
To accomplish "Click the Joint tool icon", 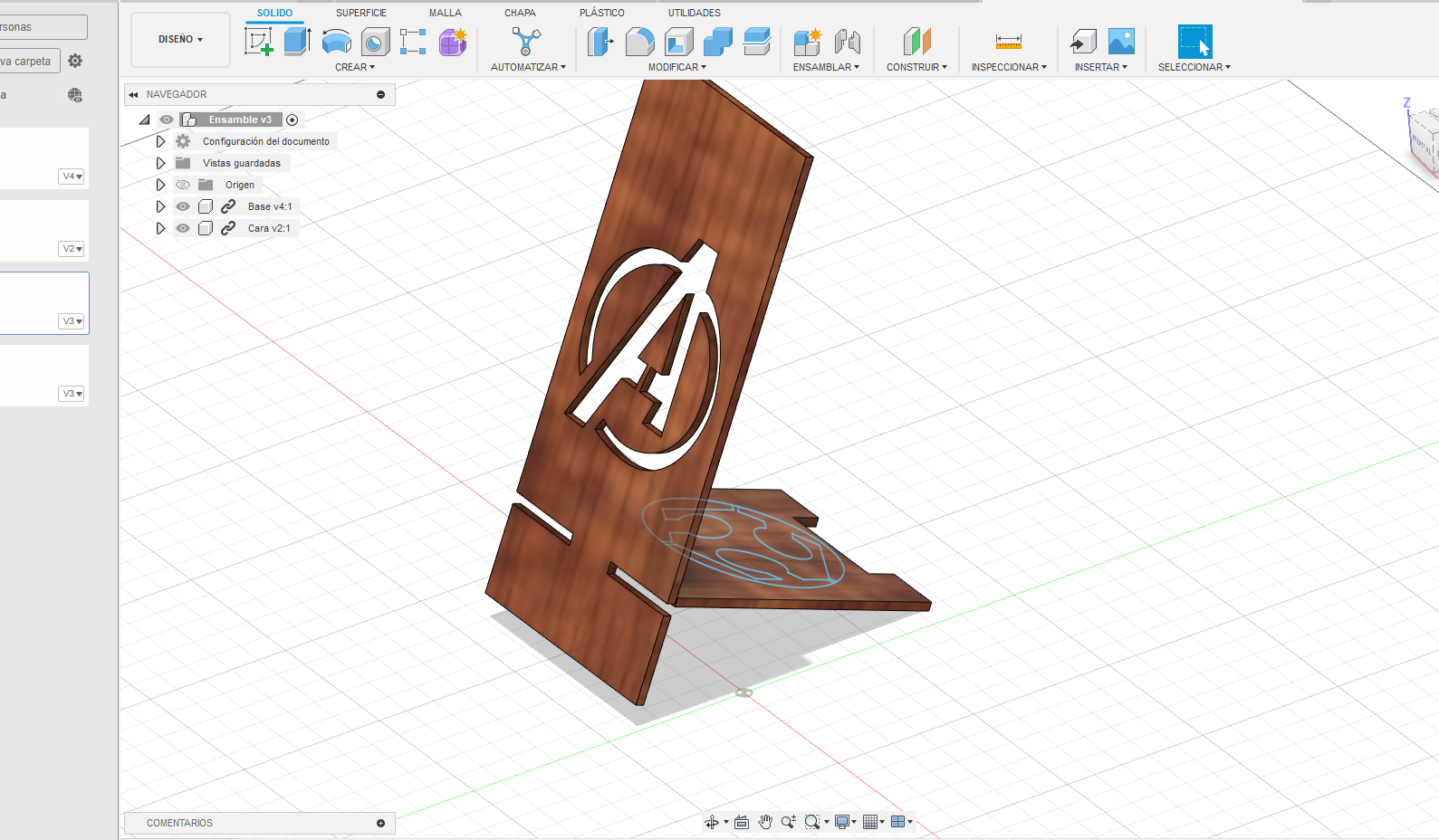I will point(847,42).
